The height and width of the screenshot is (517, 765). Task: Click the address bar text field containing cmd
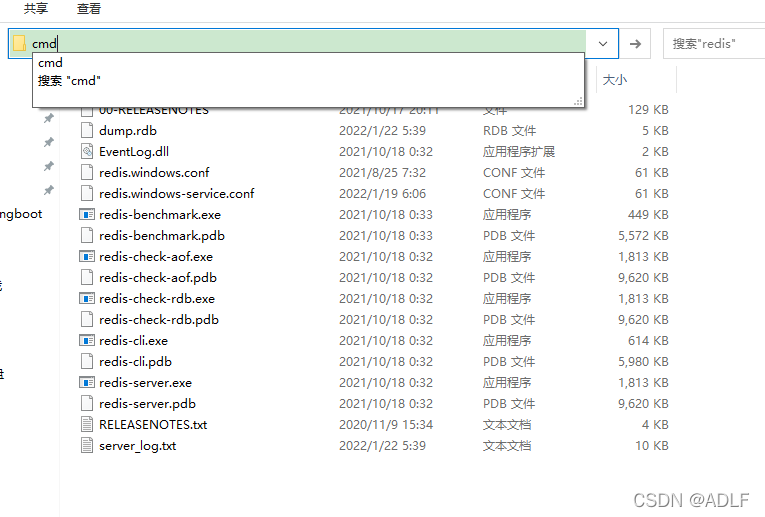coord(307,44)
